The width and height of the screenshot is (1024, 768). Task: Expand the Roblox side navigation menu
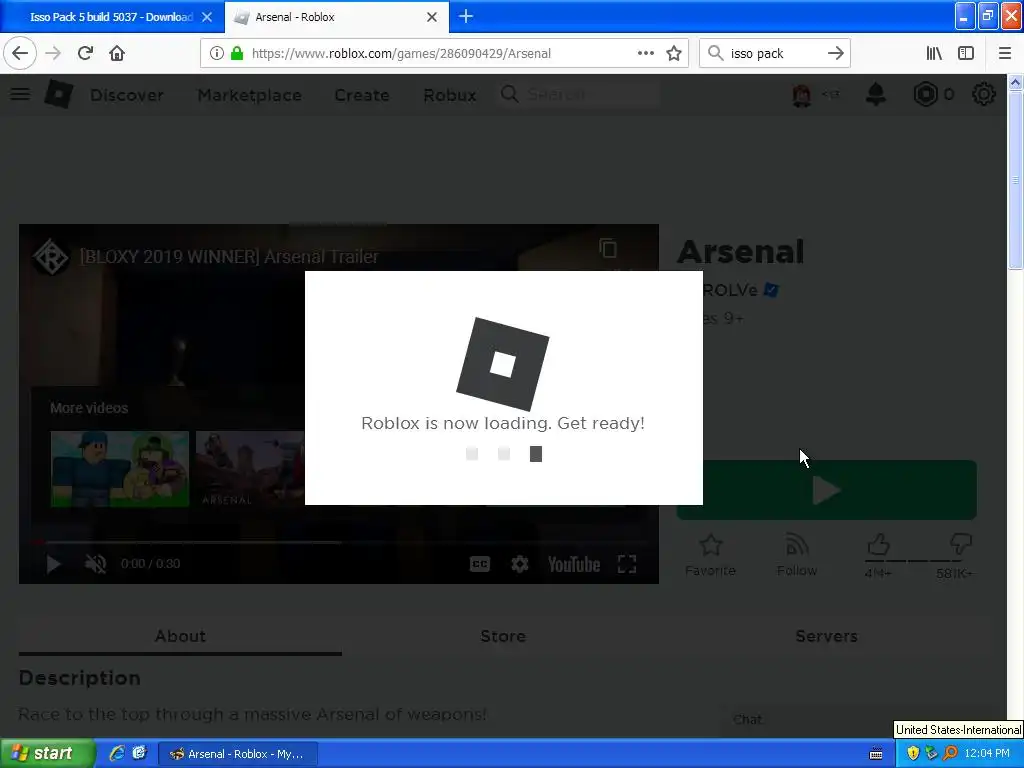(20, 94)
